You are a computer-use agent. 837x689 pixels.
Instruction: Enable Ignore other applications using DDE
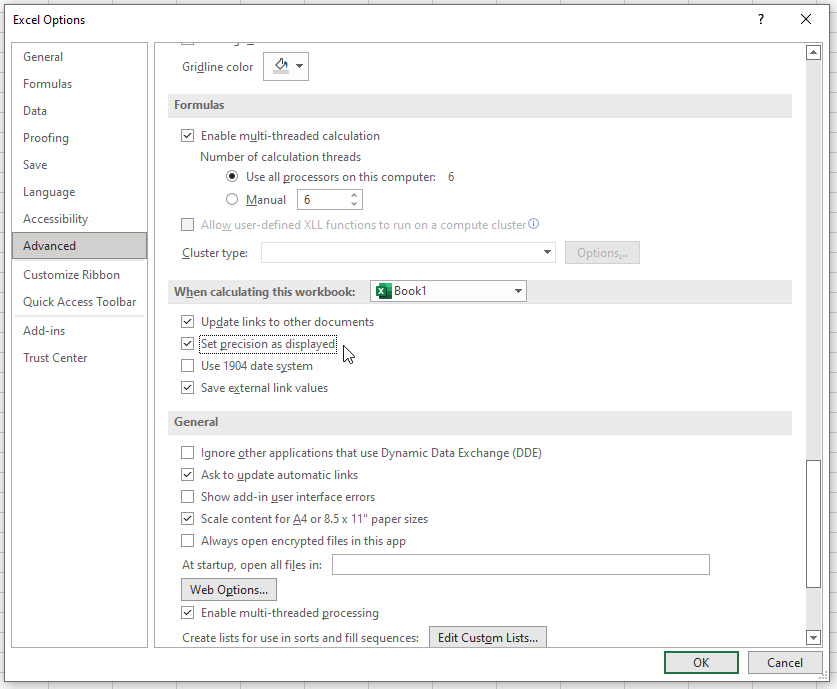(187, 453)
